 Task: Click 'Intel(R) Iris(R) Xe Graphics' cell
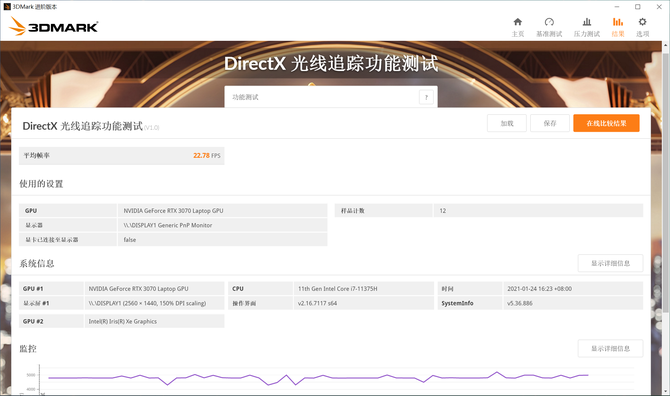154,321
